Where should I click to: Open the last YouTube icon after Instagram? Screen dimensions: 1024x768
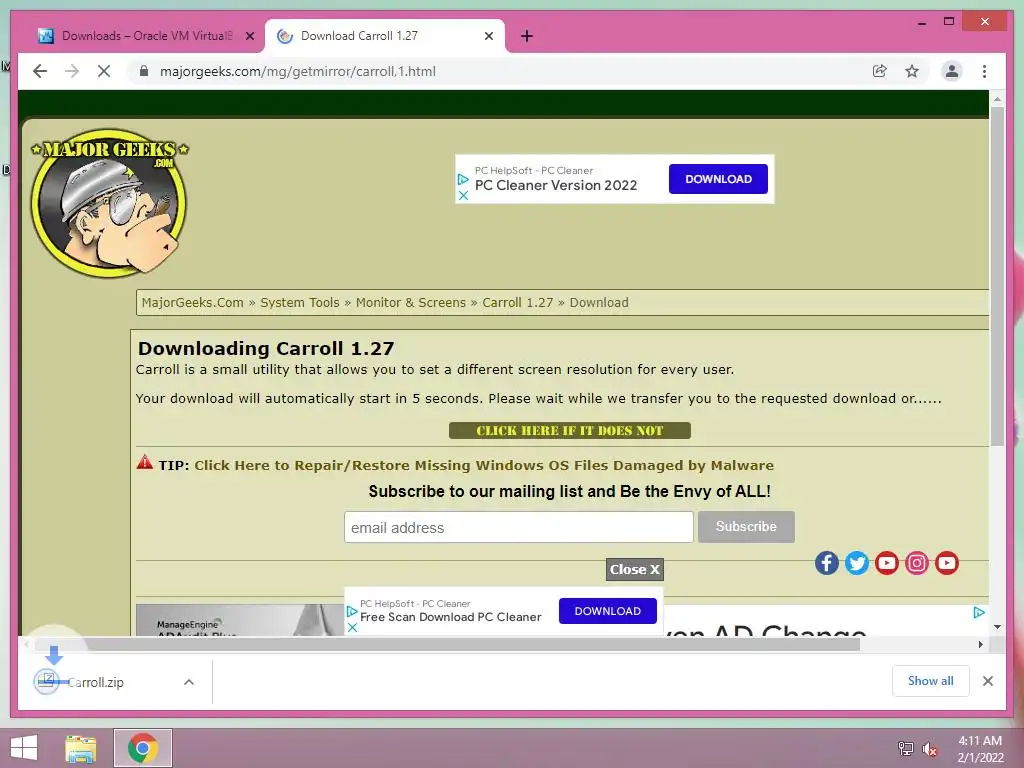[946, 563]
